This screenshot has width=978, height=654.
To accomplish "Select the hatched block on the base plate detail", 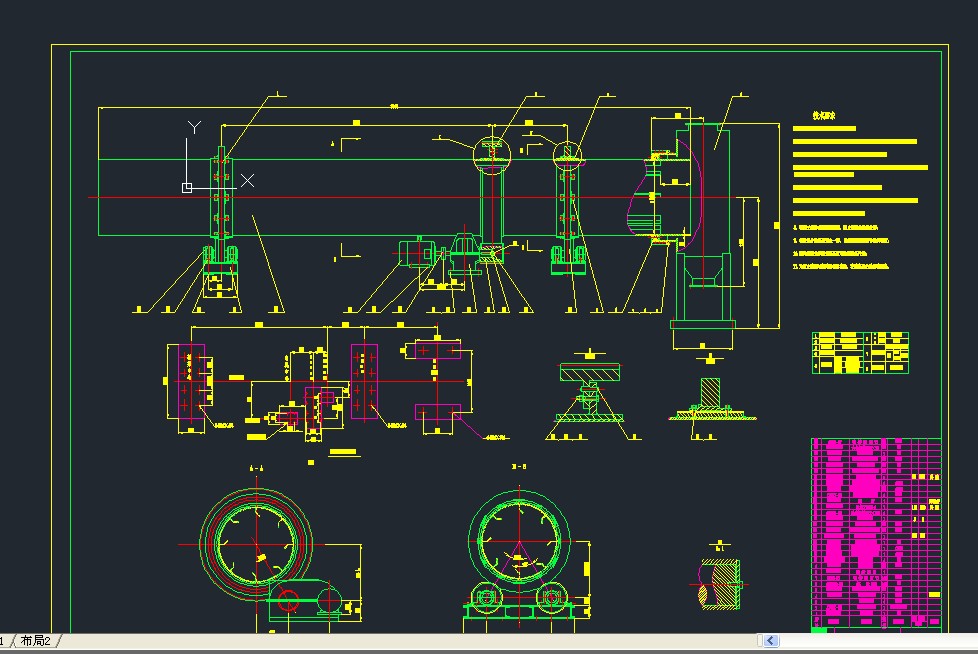I will coord(710,391).
